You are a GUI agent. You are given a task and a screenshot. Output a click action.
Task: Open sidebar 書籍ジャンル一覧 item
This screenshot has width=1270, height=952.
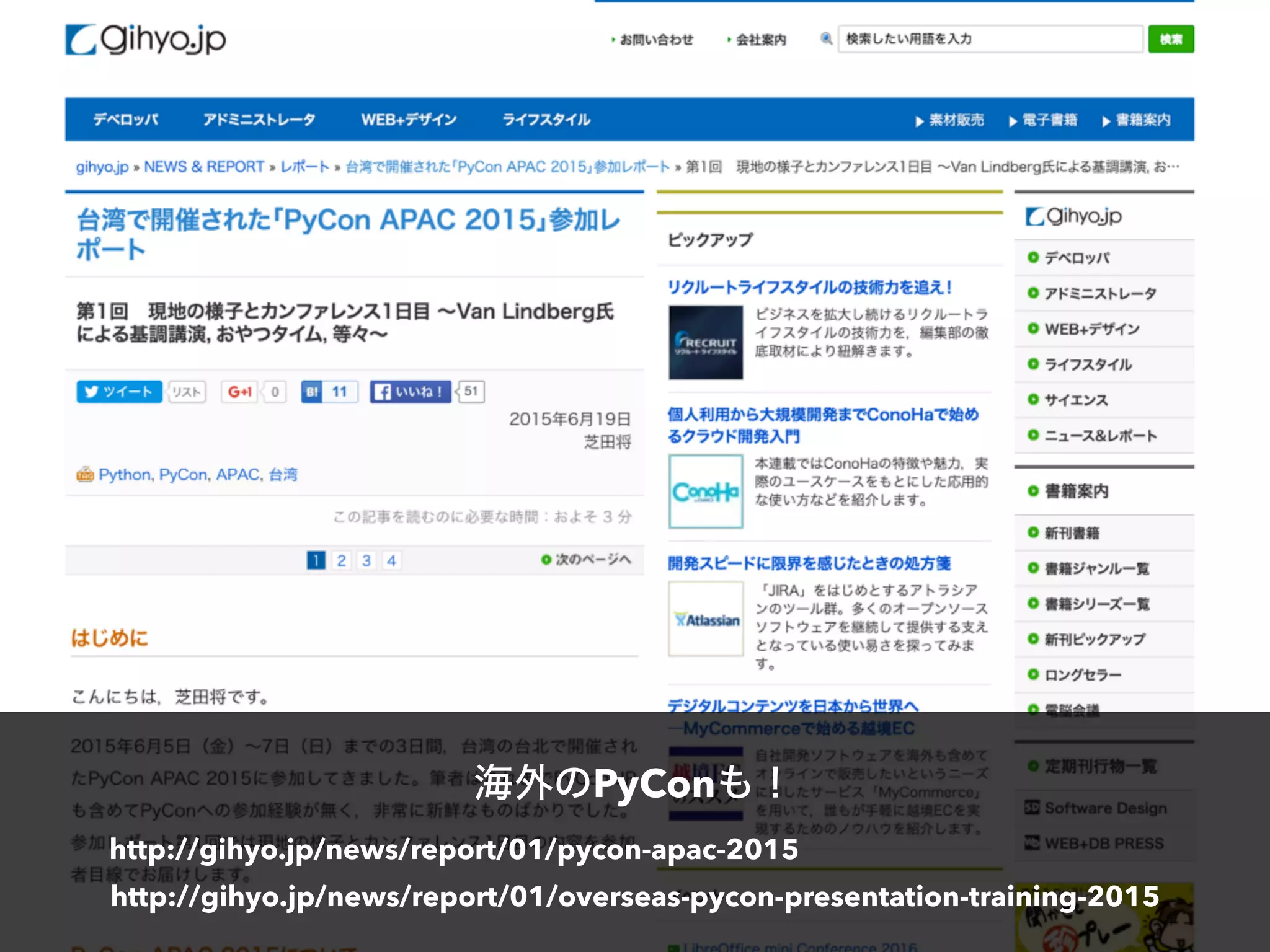tap(1096, 568)
